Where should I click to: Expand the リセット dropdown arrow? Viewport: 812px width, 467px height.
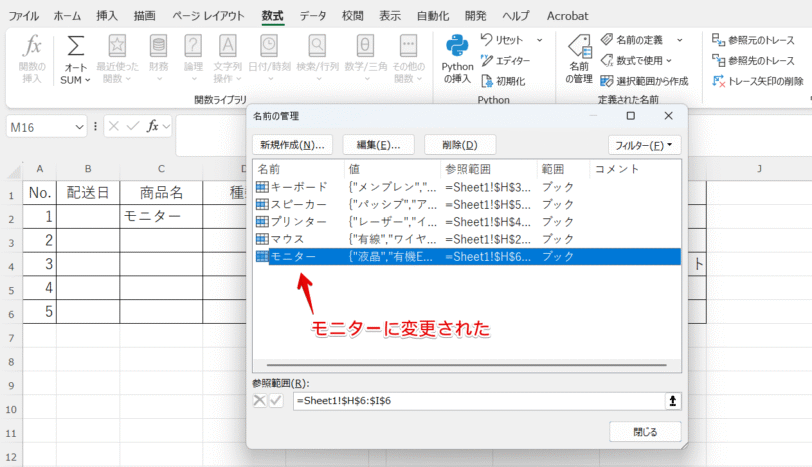[x=539, y=40]
